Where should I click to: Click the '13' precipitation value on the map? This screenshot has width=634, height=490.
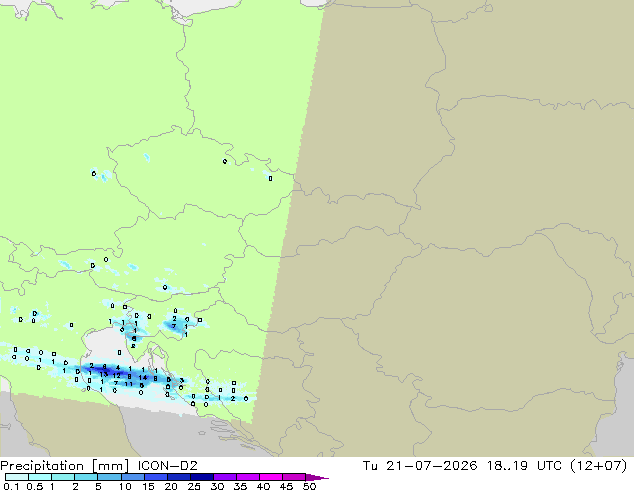tap(104, 375)
